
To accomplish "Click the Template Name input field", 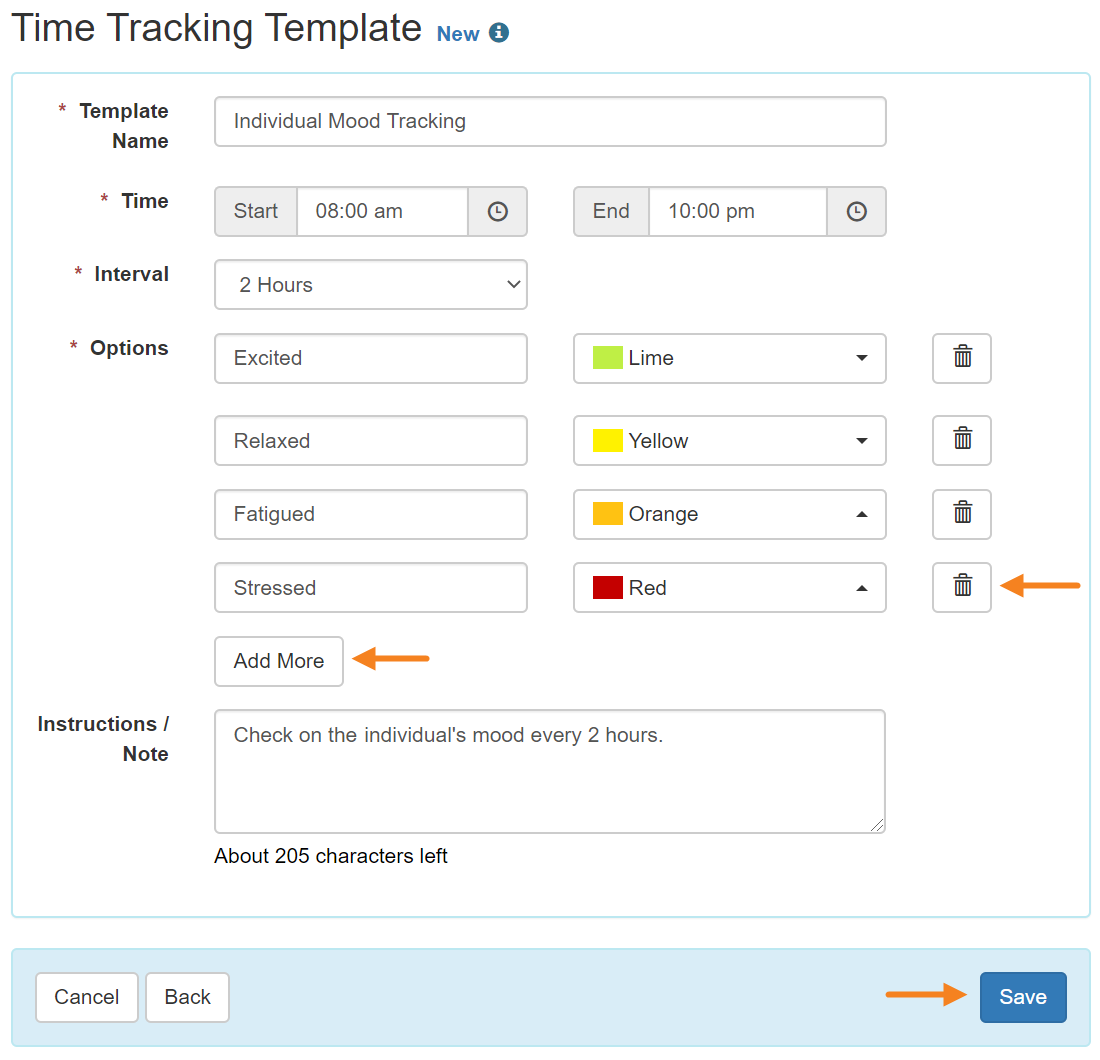I will tap(550, 121).
